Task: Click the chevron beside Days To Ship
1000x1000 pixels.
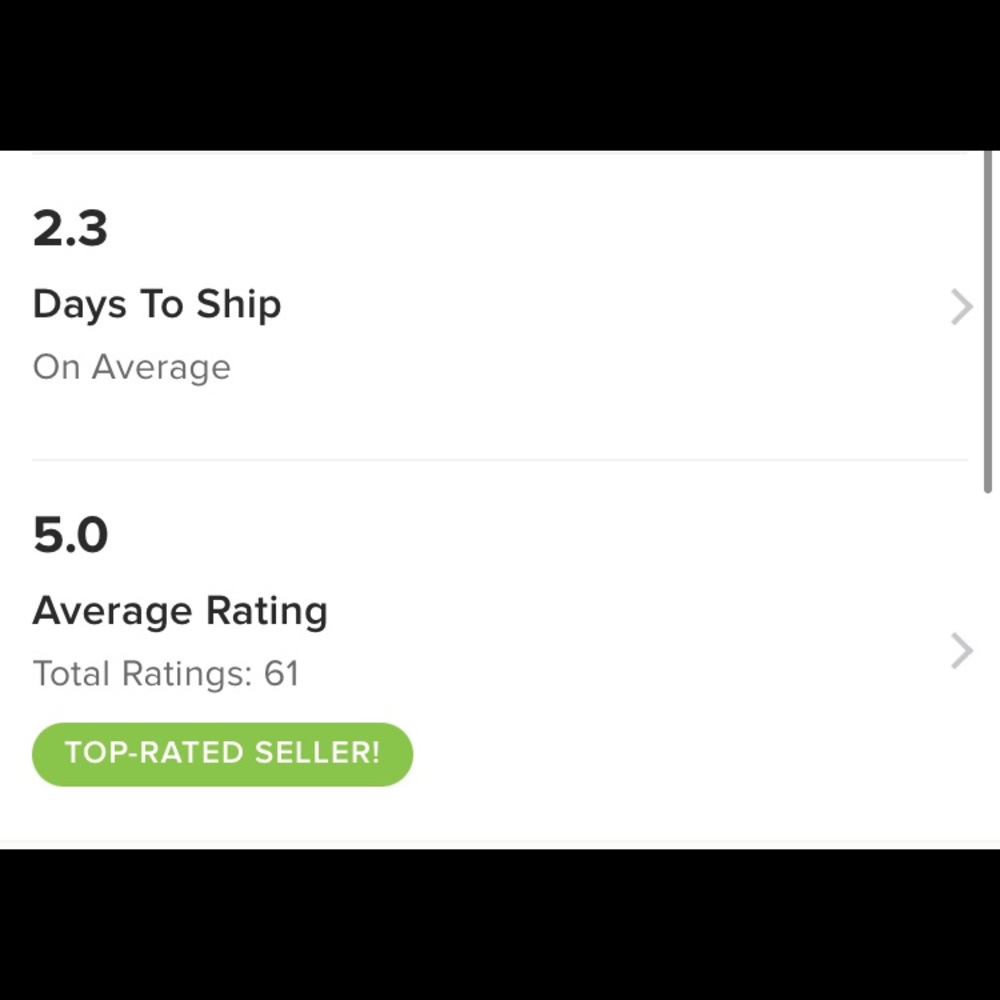Action: pos(959,307)
